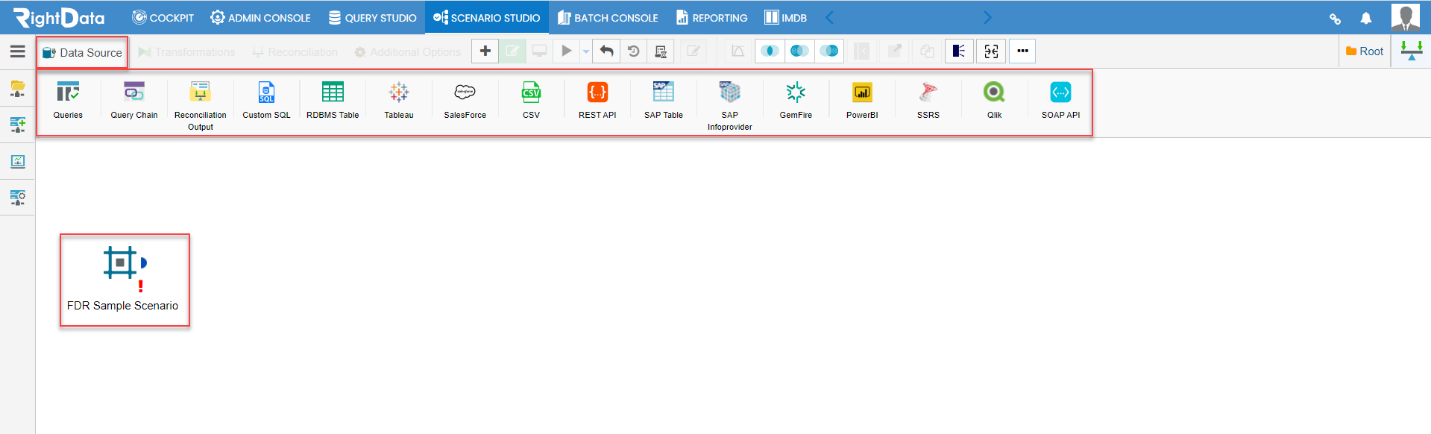Choose the Reconciliation Output source
1431x434 pixels.
pos(200,106)
